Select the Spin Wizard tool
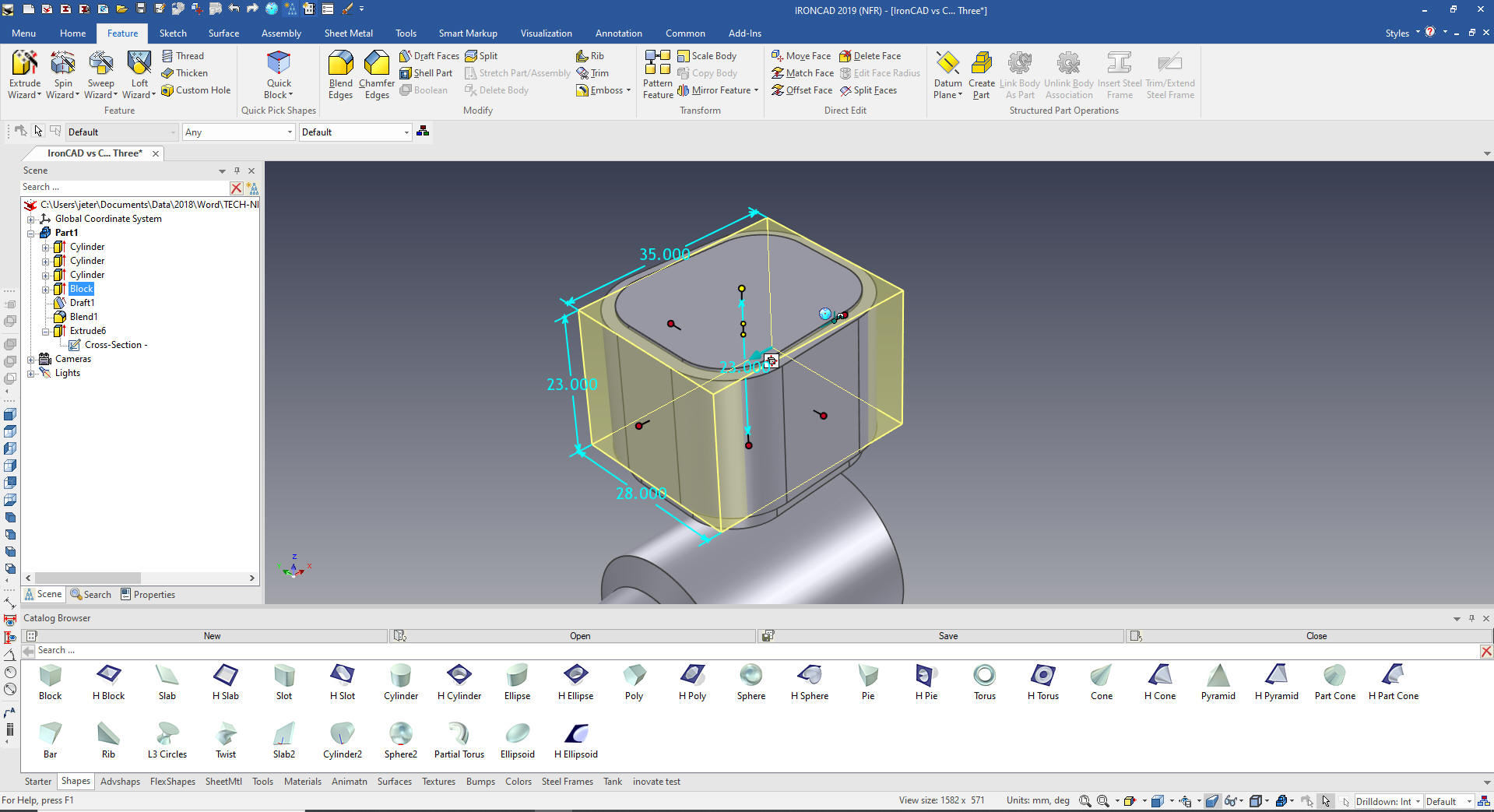The image size is (1494, 812). click(x=62, y=65)
